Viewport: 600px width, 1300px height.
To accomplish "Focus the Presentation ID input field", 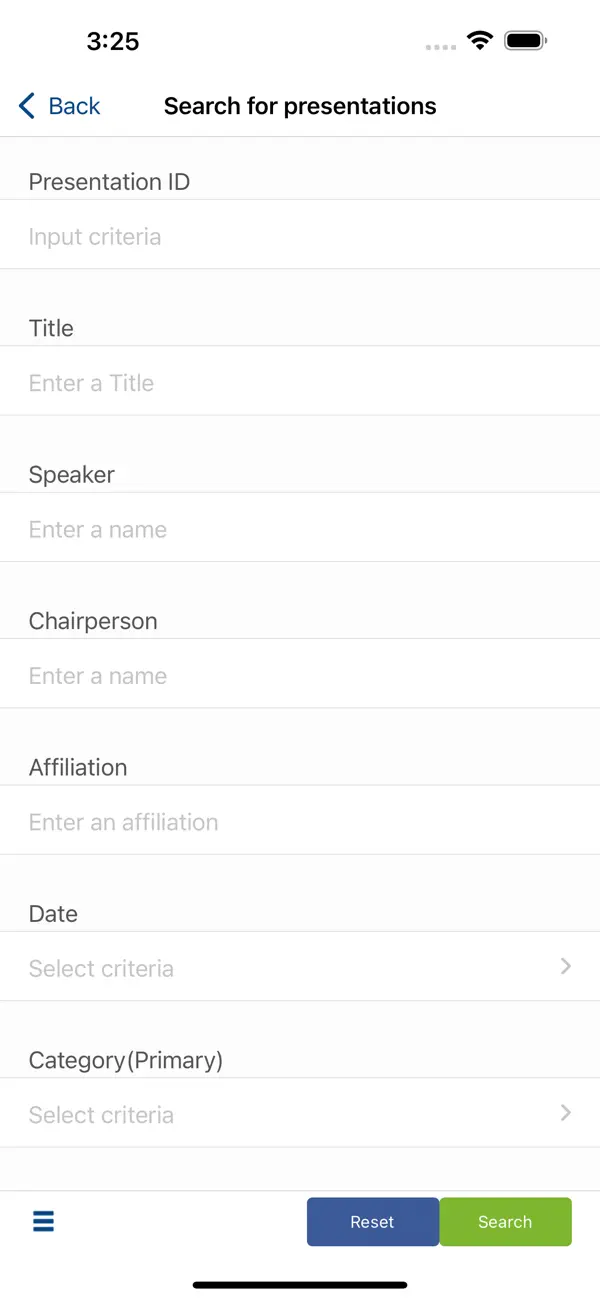I will pos(300,237).
